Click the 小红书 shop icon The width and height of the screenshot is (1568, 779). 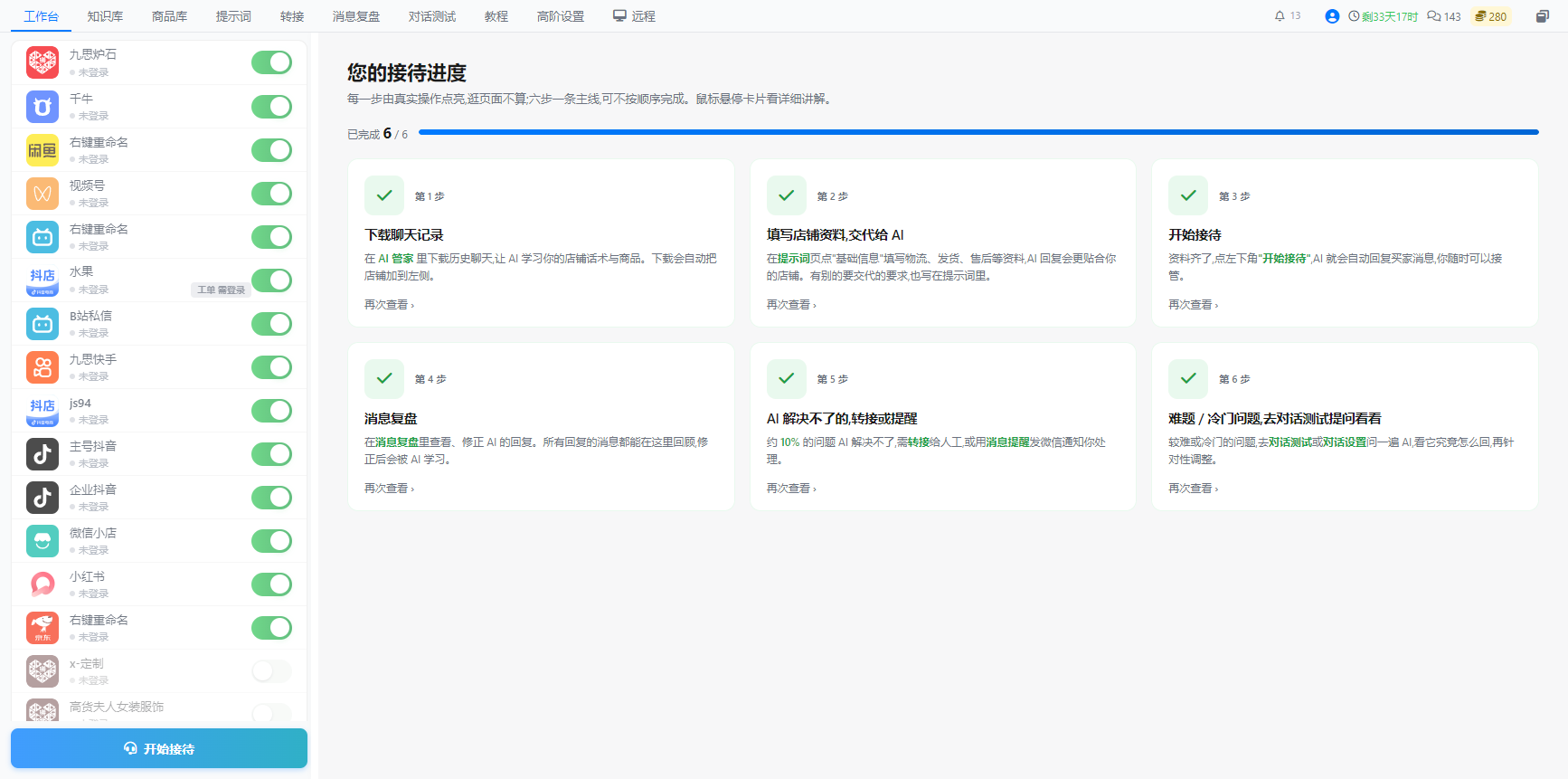43,584
